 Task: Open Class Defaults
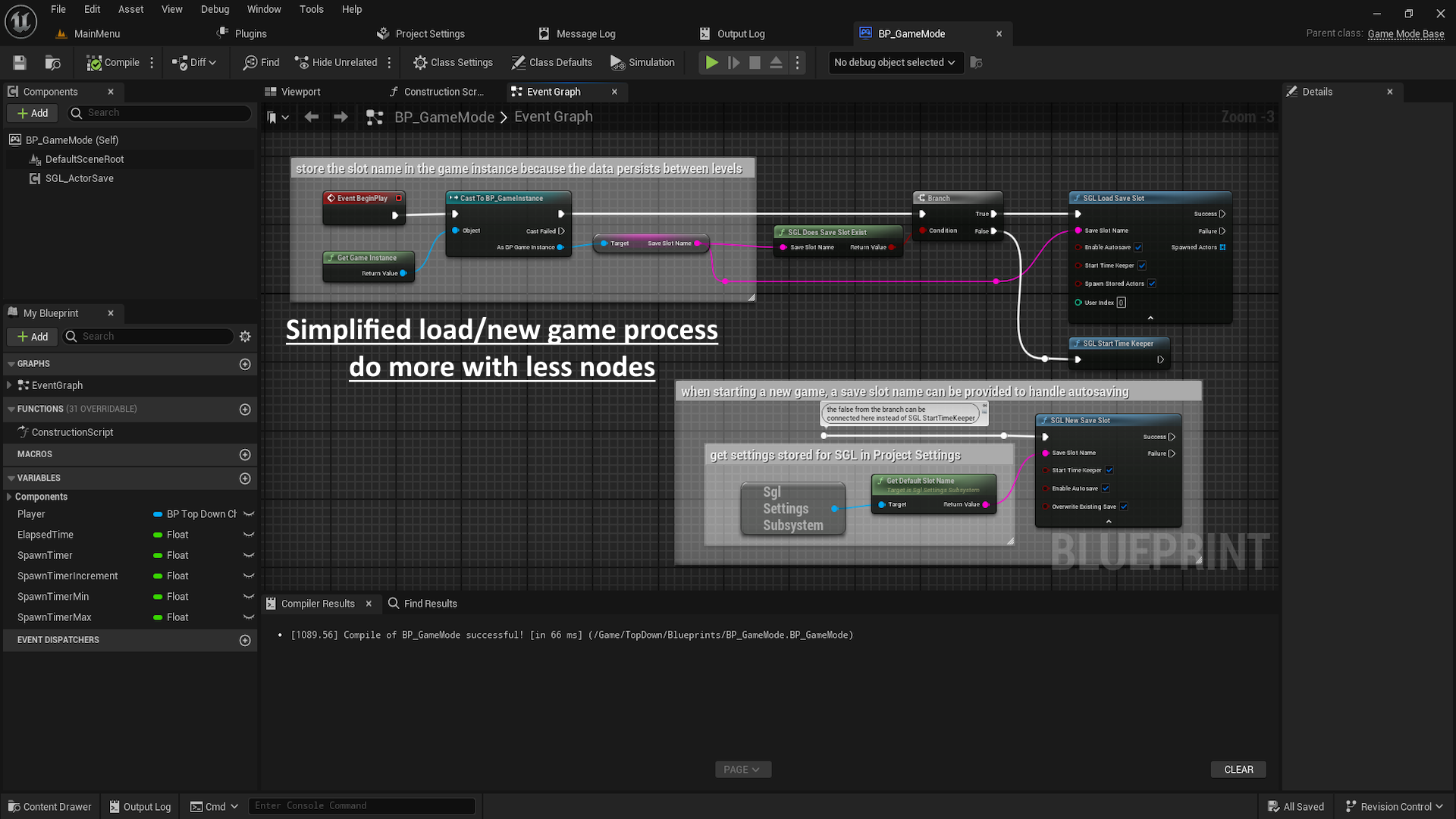[551, 63]
